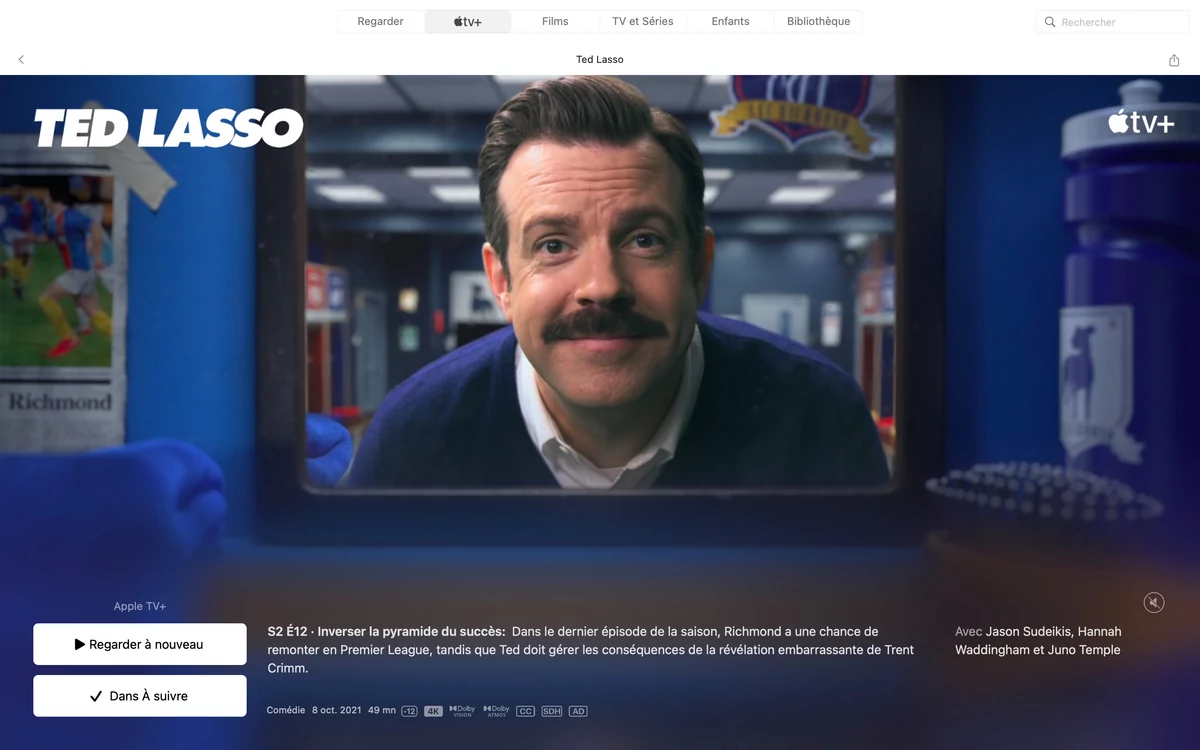The image size is (1200, 750).
Task: Click the Dolby Vision badge
Action: click(x=462, y=711)
